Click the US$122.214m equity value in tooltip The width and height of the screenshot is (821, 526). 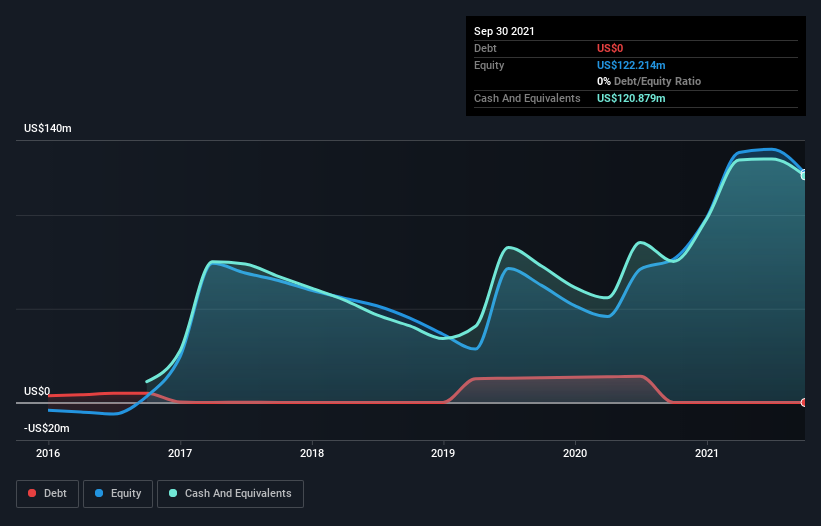point(631,65)
